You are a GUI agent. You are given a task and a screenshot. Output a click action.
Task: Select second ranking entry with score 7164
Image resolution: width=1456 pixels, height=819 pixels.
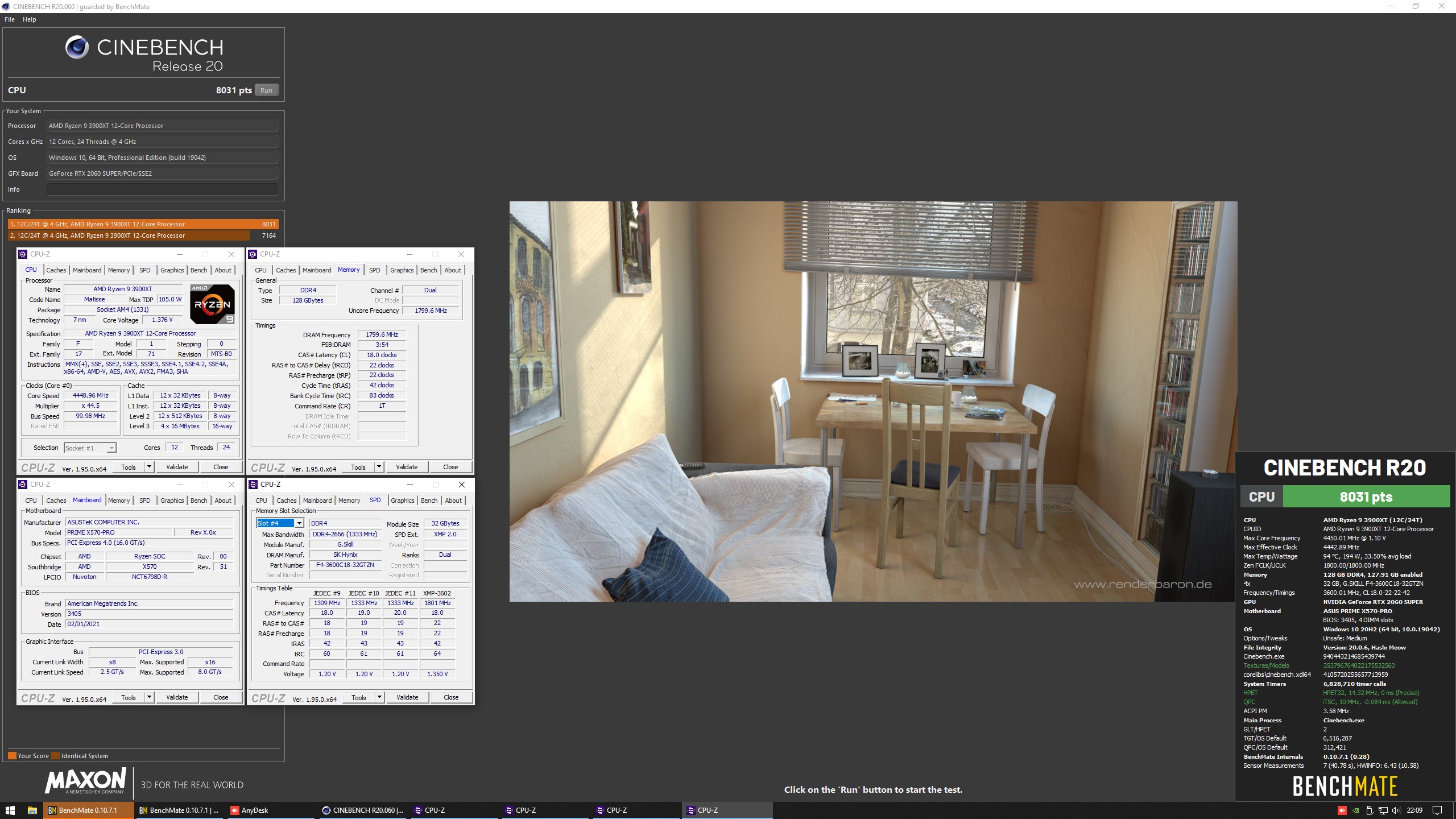pos(143,235)
